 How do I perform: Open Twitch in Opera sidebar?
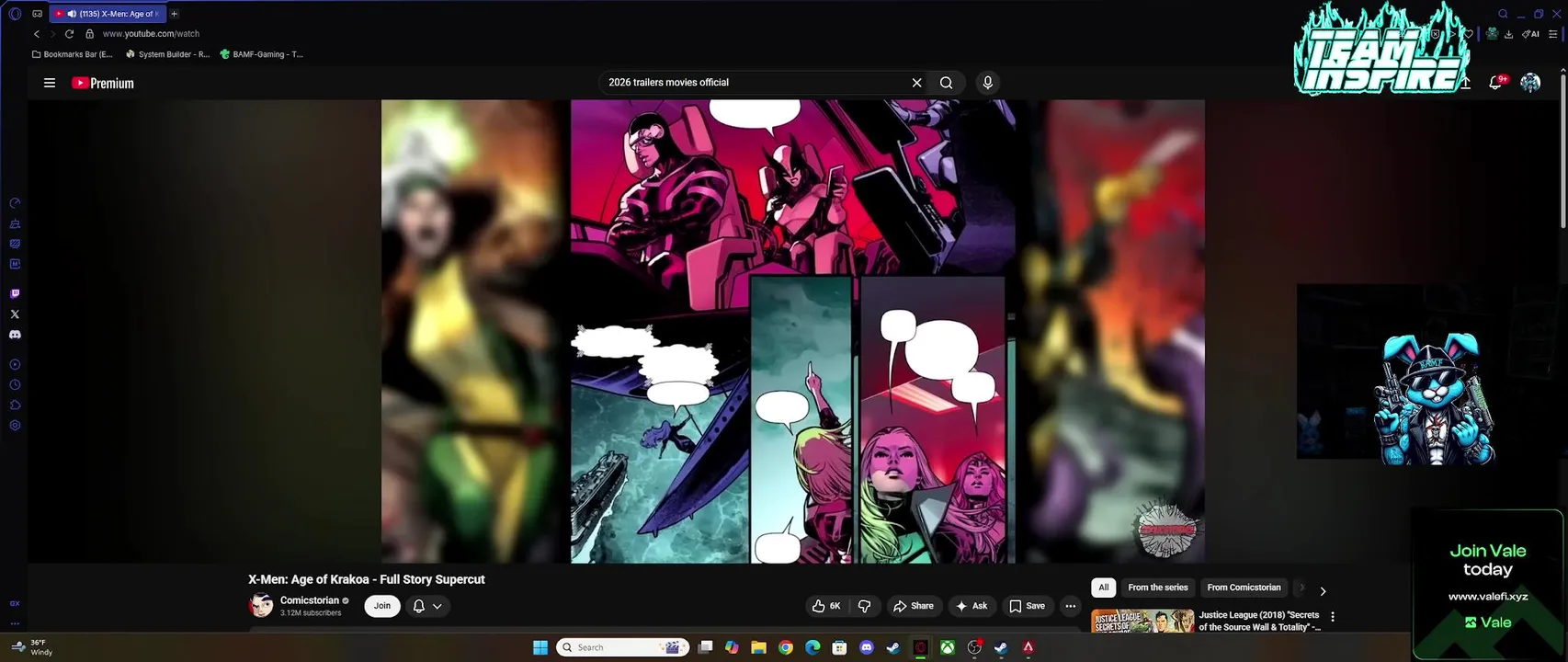coord(15,294)
